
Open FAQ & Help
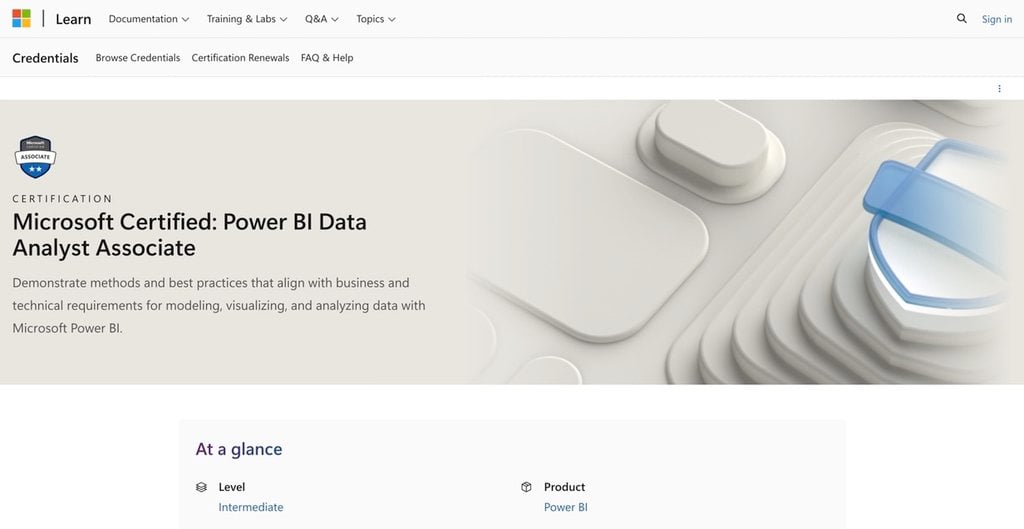click(x=327, y=57)
